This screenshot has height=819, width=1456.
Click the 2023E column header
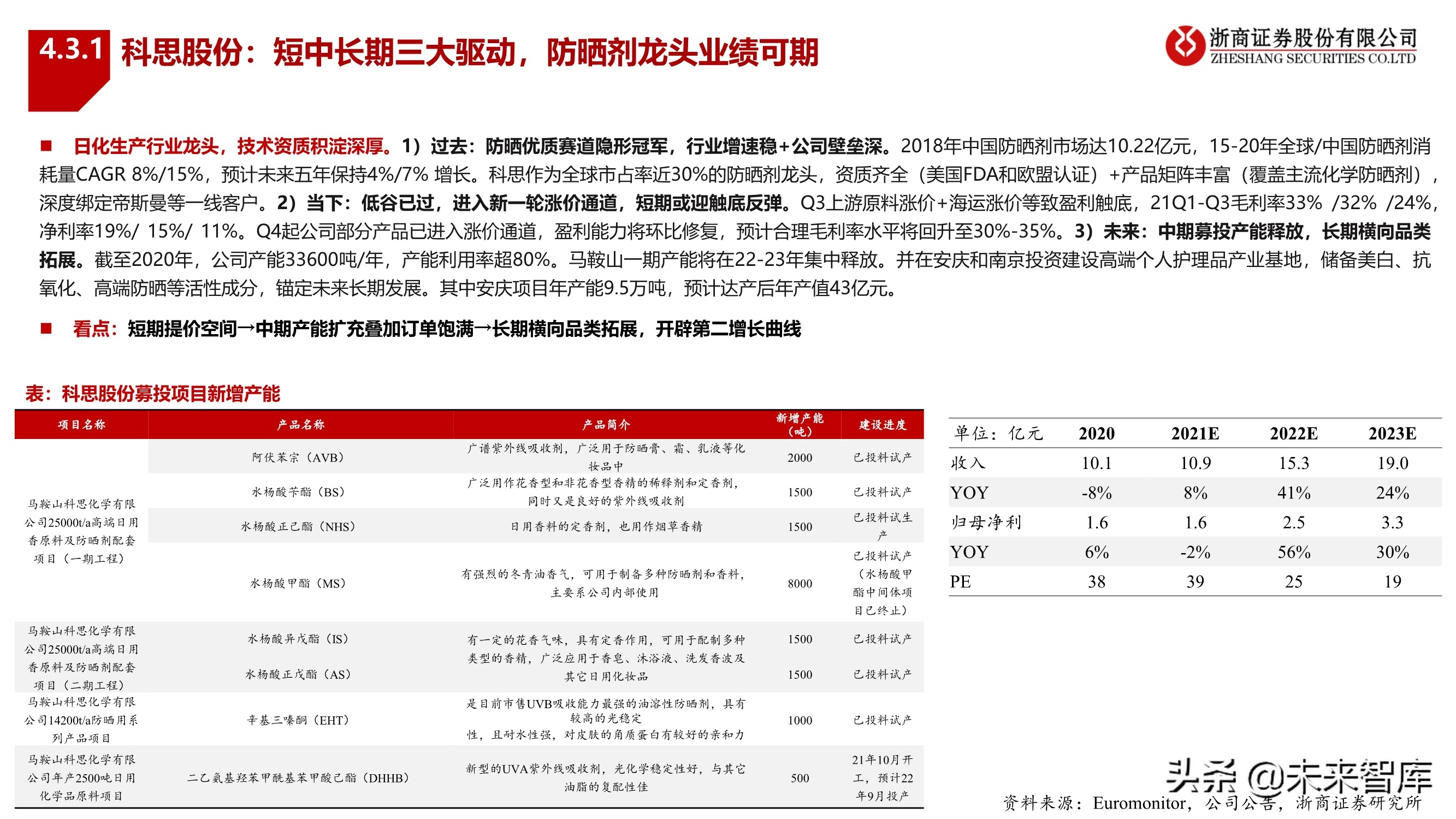[x=1392, y=434]
